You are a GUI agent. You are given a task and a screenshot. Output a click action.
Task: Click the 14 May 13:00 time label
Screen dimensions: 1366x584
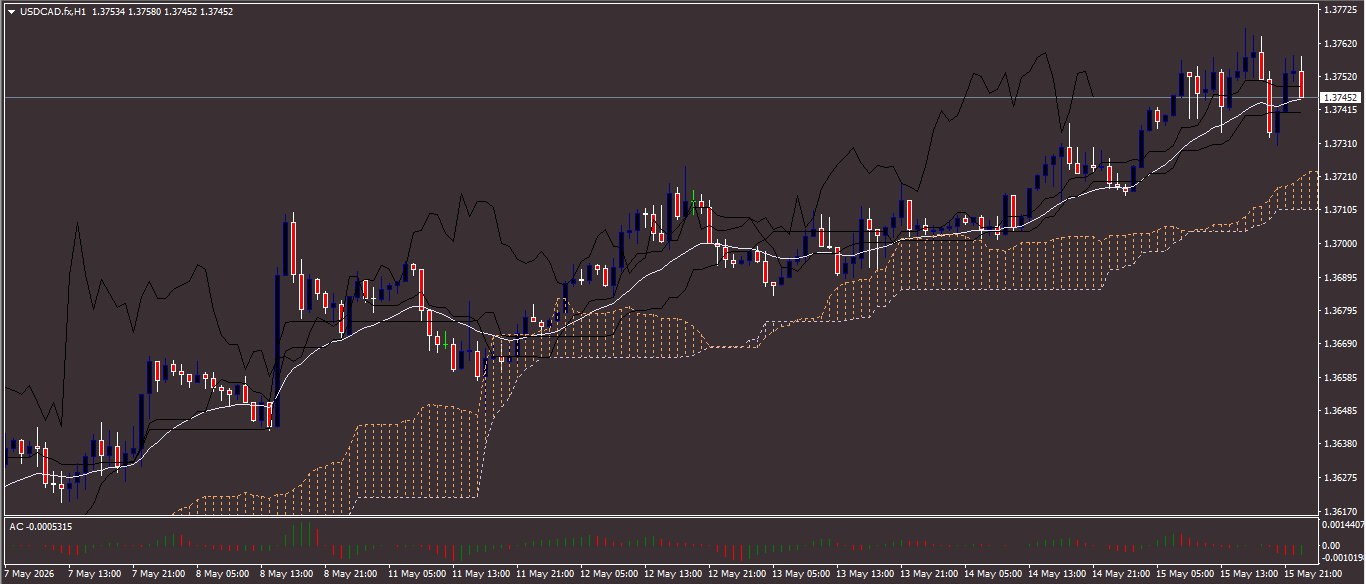pyautogui.click(x=1056, y=575)
